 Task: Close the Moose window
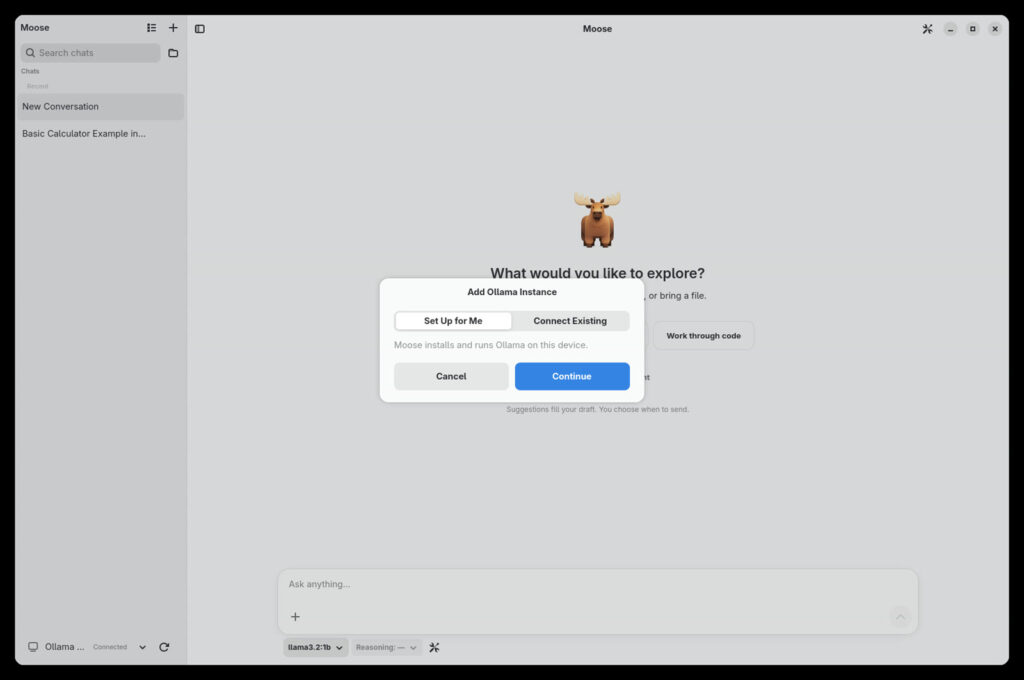(995, 29)
